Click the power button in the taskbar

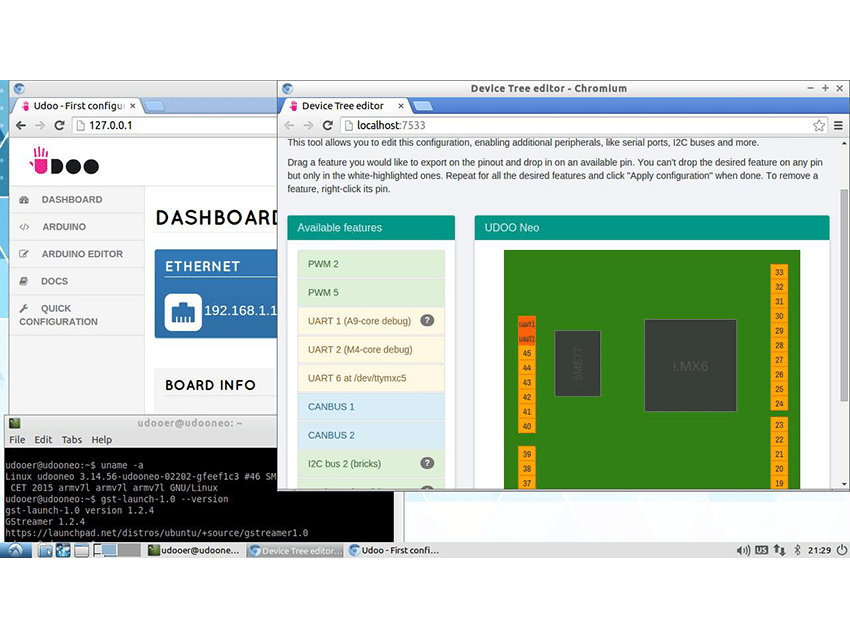click(841, 550)
